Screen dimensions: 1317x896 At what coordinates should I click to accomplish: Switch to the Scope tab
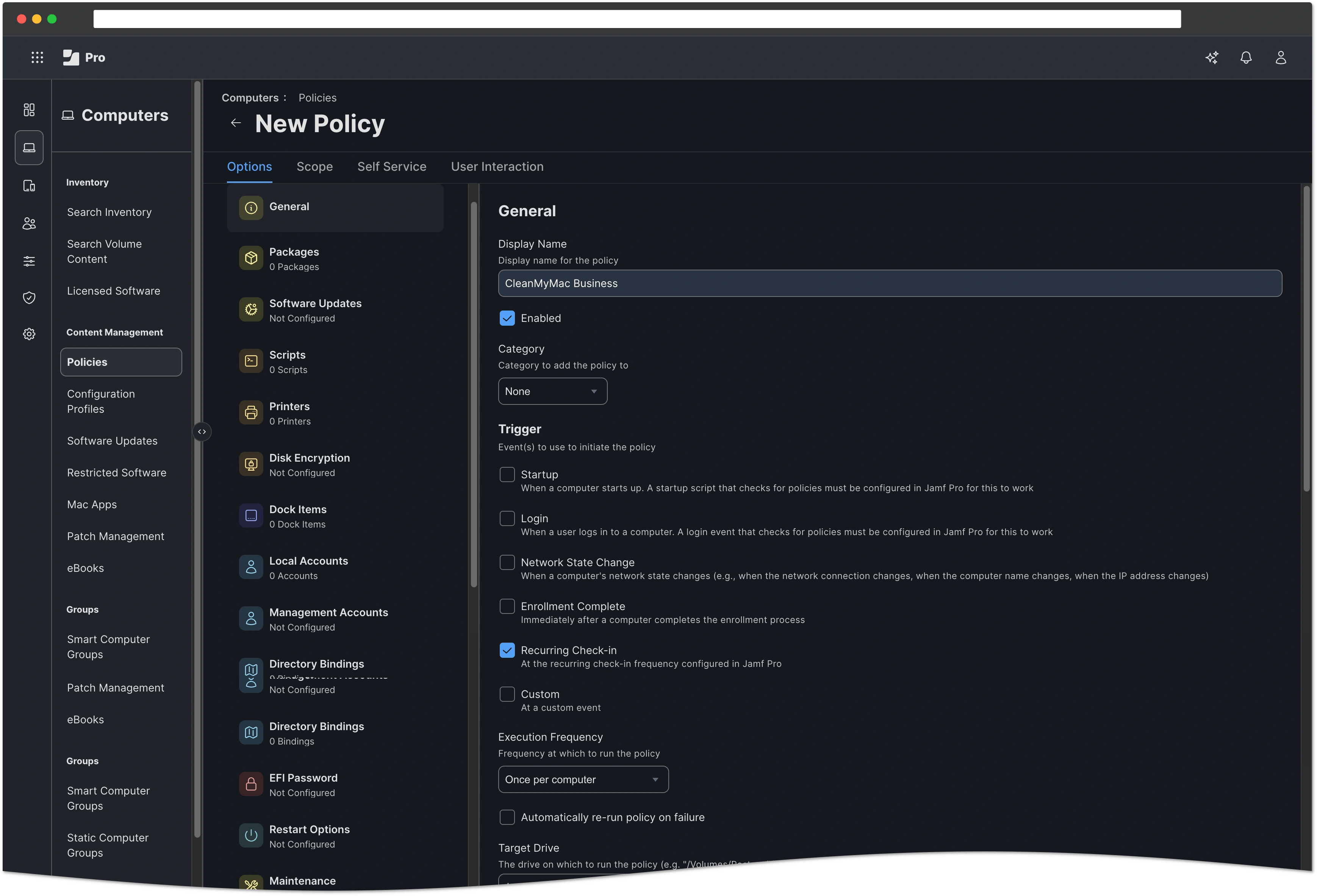click(314, 167)
